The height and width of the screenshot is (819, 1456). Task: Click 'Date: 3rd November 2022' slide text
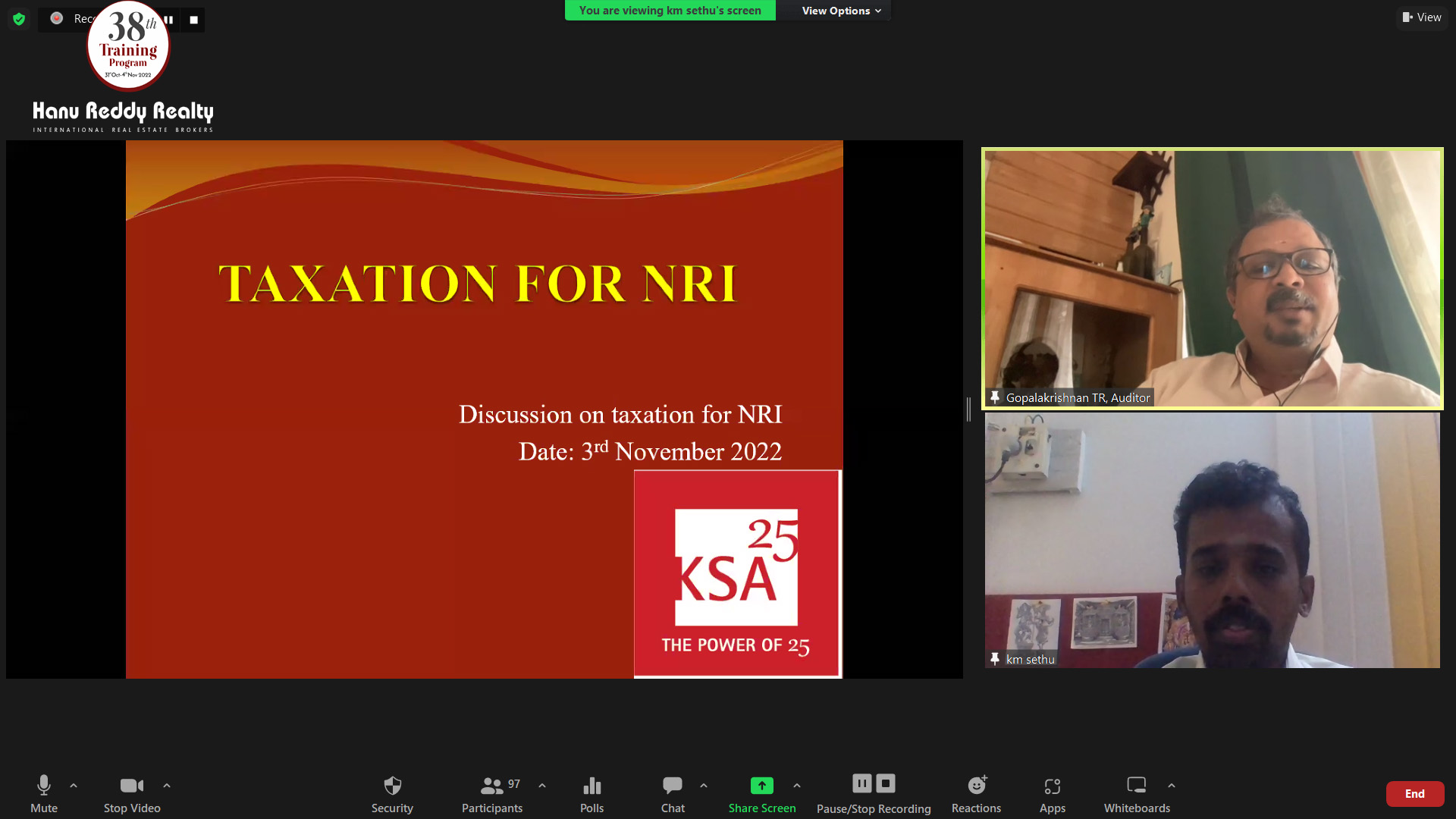coord(650,451)
